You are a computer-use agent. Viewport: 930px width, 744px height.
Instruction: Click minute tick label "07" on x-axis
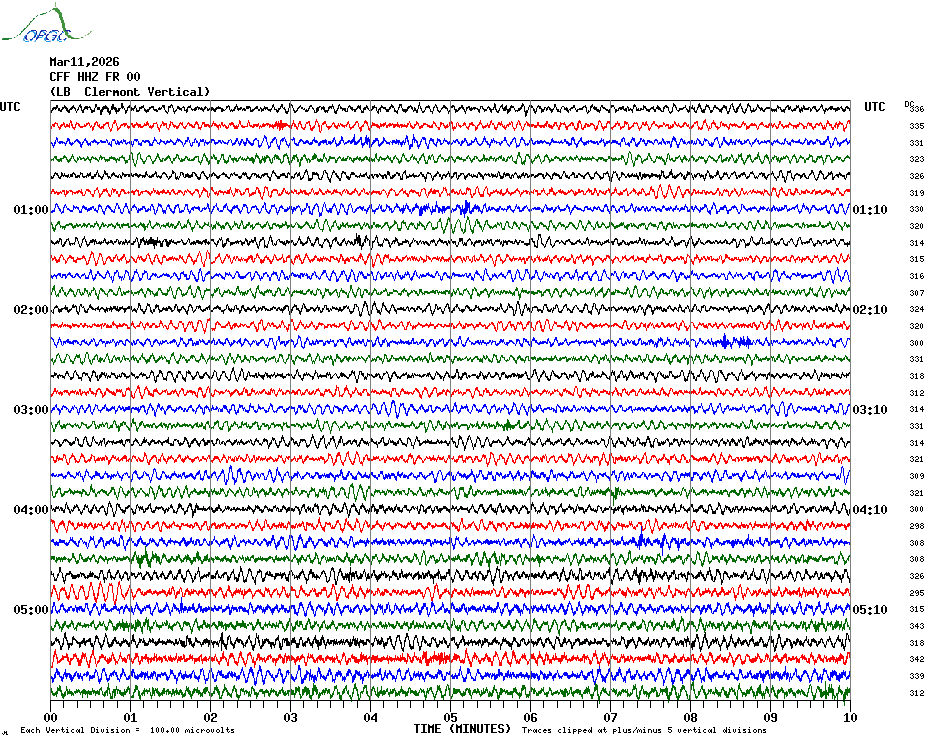point(610,718)
